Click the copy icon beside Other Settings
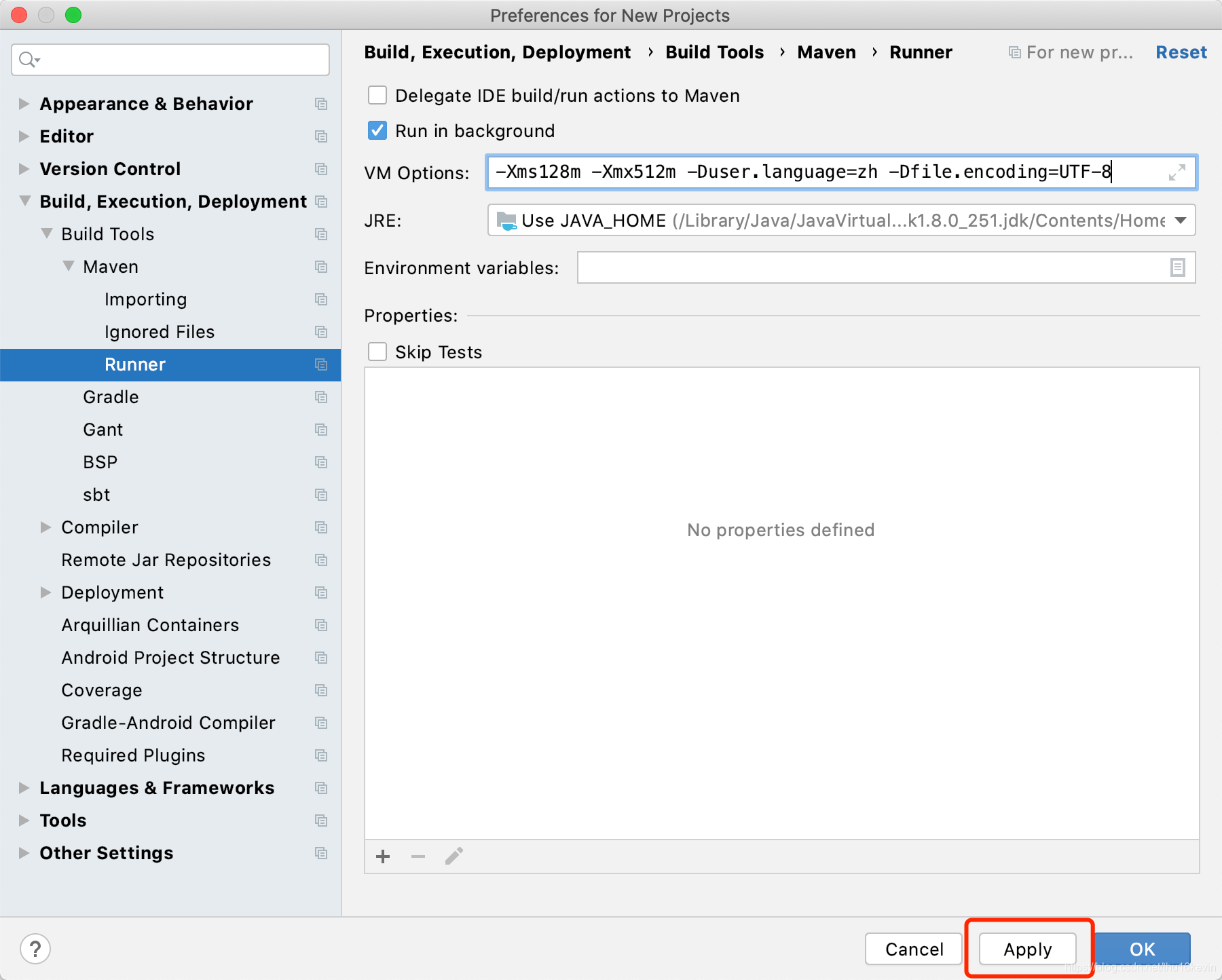Viewport: 1222px width, 980px height. point(321,853)
